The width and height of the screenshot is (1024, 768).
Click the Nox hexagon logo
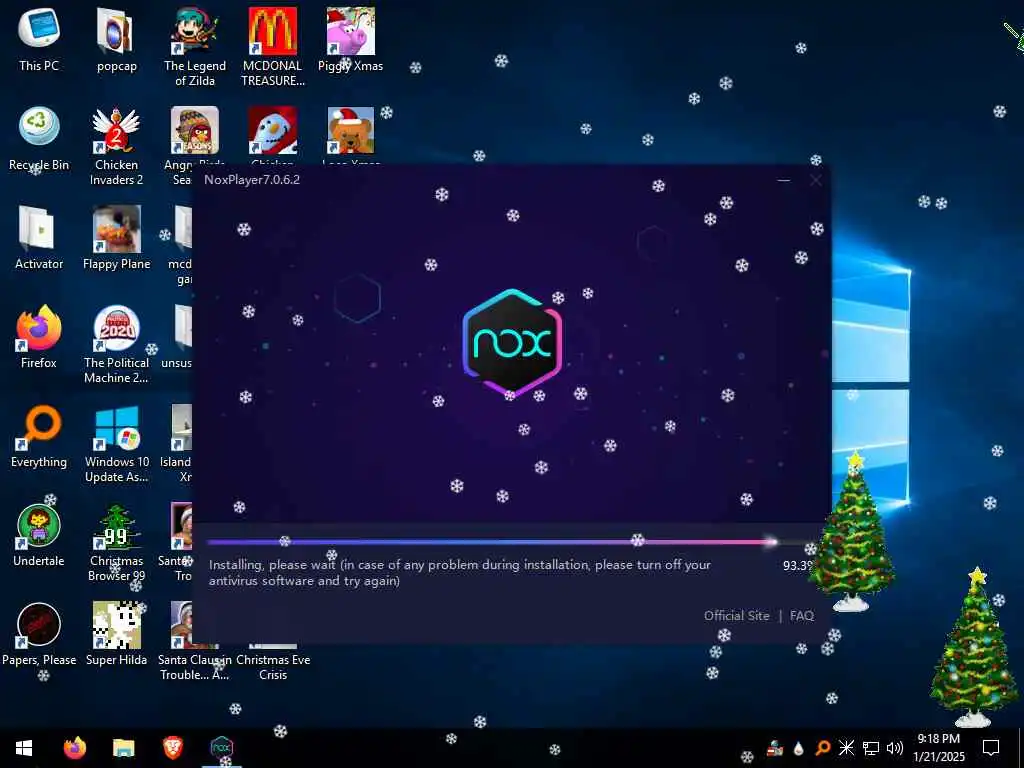point(512,343)
